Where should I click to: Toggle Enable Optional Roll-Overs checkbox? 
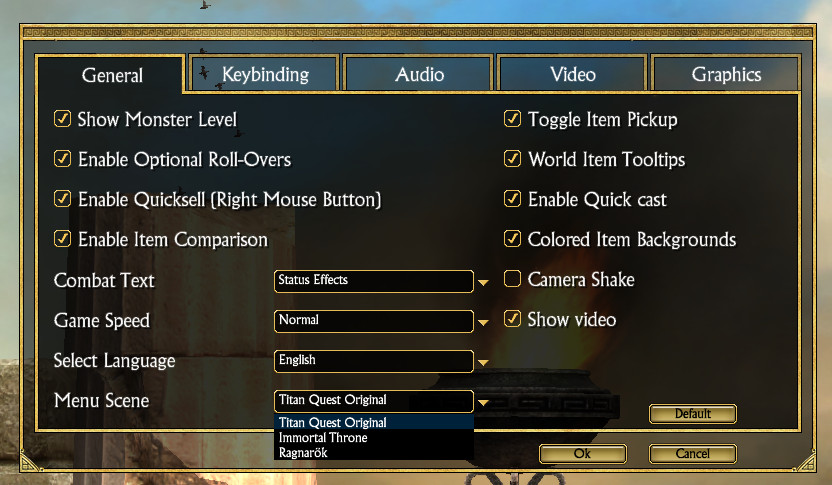click(x=63, y=159)
